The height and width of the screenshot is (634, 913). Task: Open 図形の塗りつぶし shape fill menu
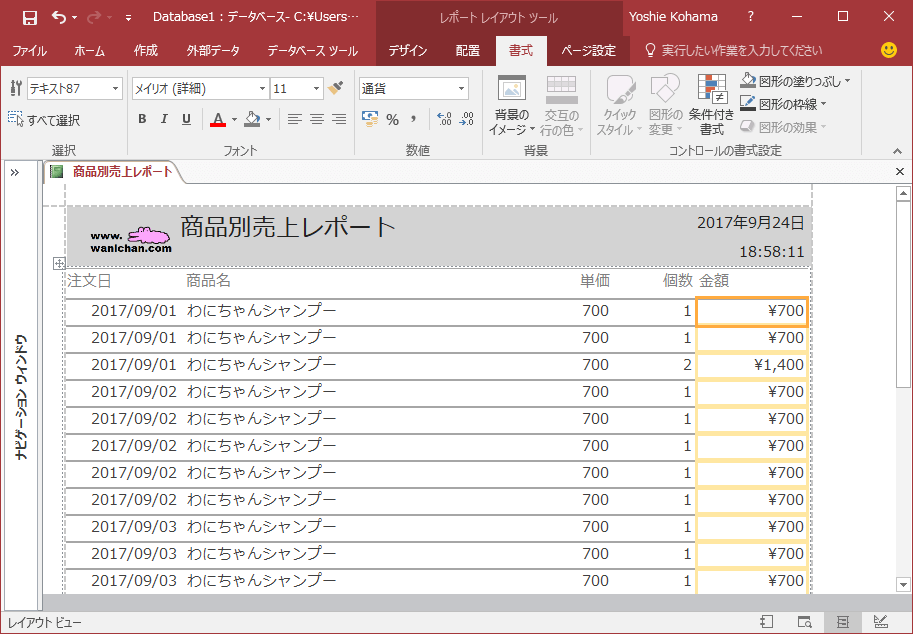click(795, 81)
